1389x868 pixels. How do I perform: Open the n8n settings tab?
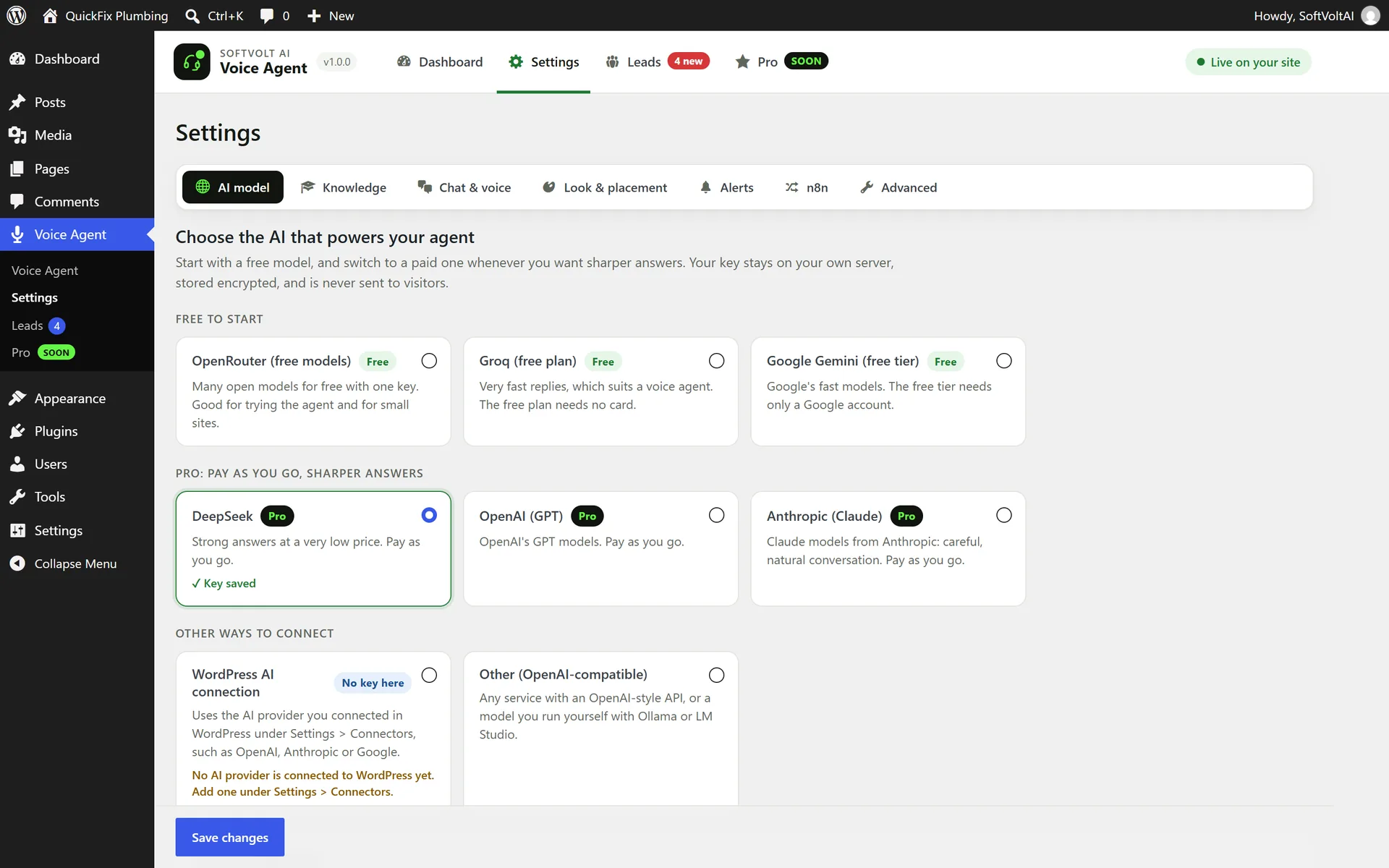click(x=807, y=187)
